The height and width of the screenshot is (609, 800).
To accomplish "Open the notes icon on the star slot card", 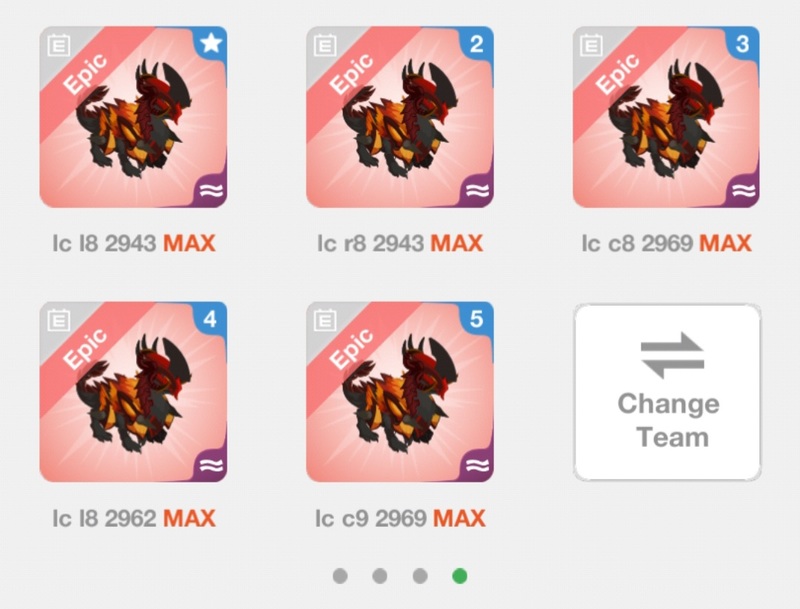I will click(59, 45).
